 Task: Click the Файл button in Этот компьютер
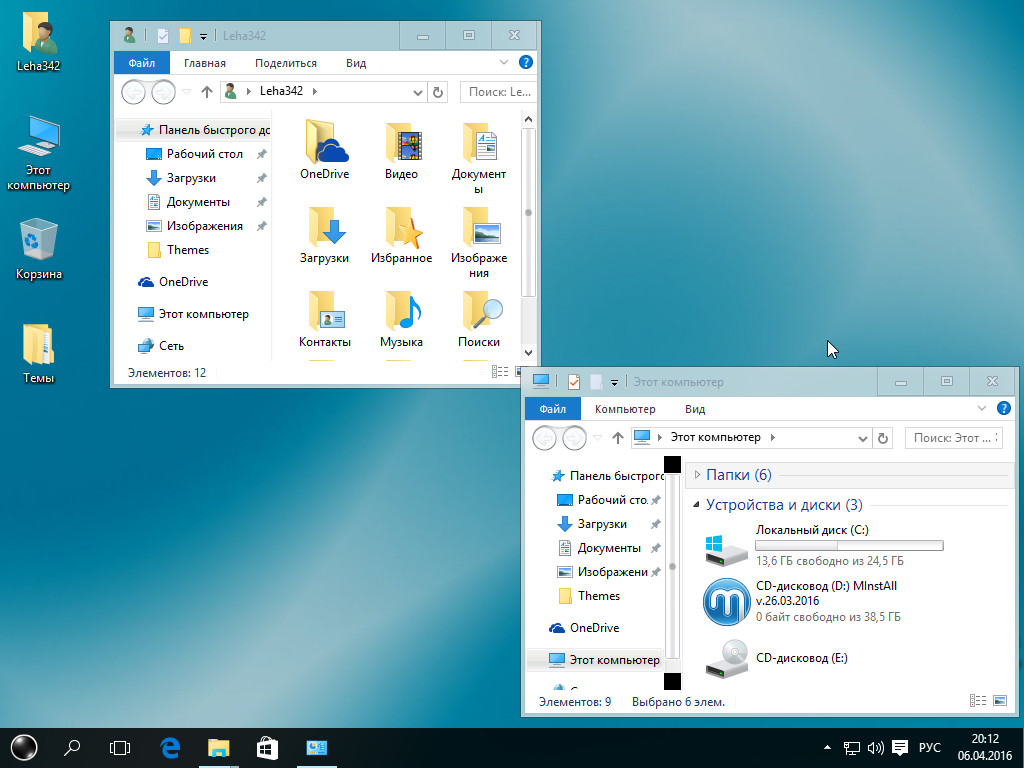coord(552,409)
